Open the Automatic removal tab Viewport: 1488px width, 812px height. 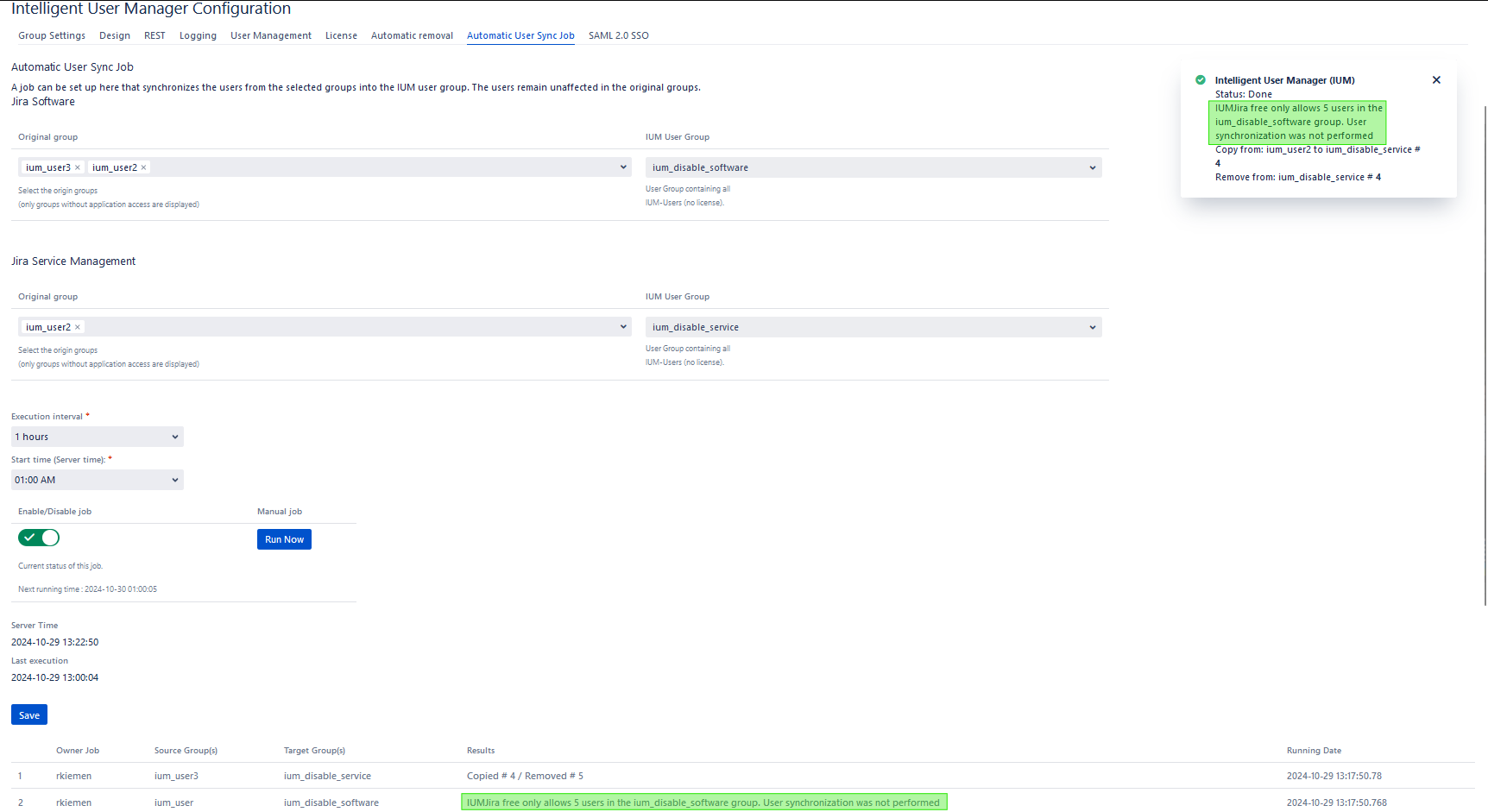click(x=412, y=35)
